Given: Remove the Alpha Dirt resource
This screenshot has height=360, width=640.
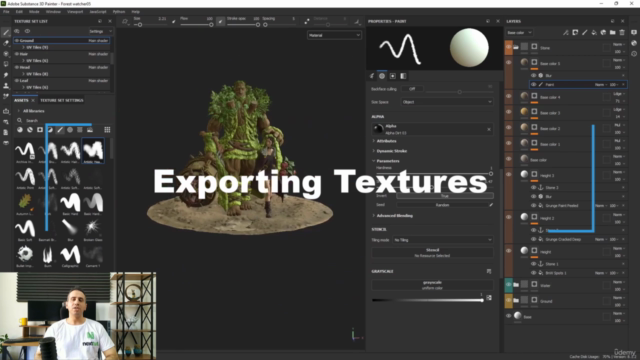Looking at the screenshot, I should pos(489,129).
